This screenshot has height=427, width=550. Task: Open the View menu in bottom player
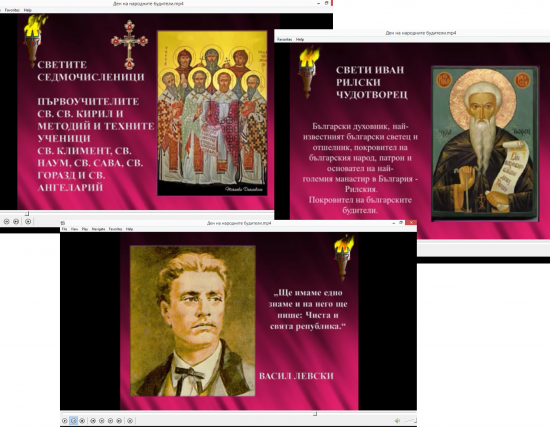74,229
